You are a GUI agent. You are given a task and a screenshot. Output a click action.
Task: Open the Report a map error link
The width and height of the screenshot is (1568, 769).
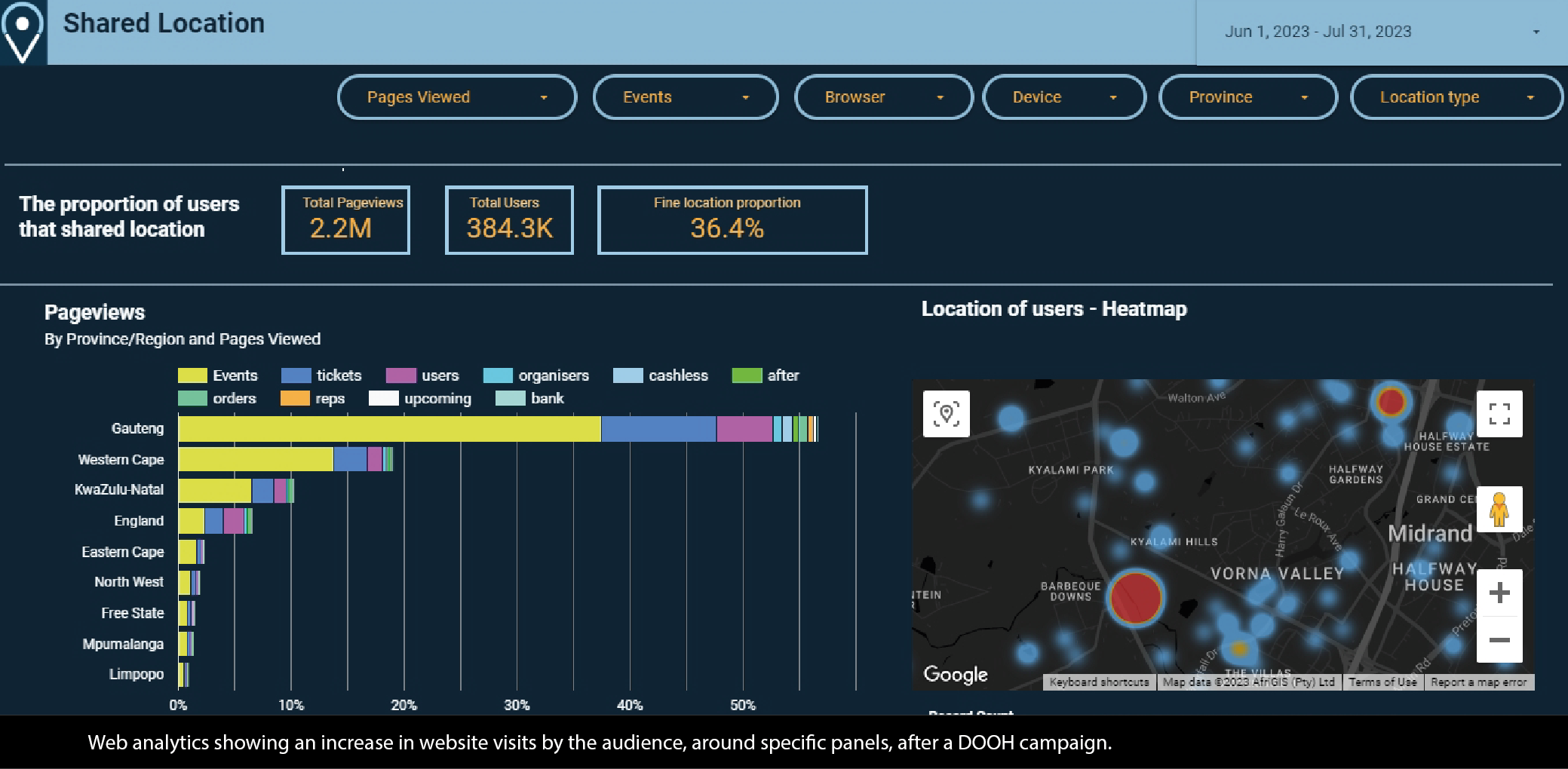tap(1478, 682)
